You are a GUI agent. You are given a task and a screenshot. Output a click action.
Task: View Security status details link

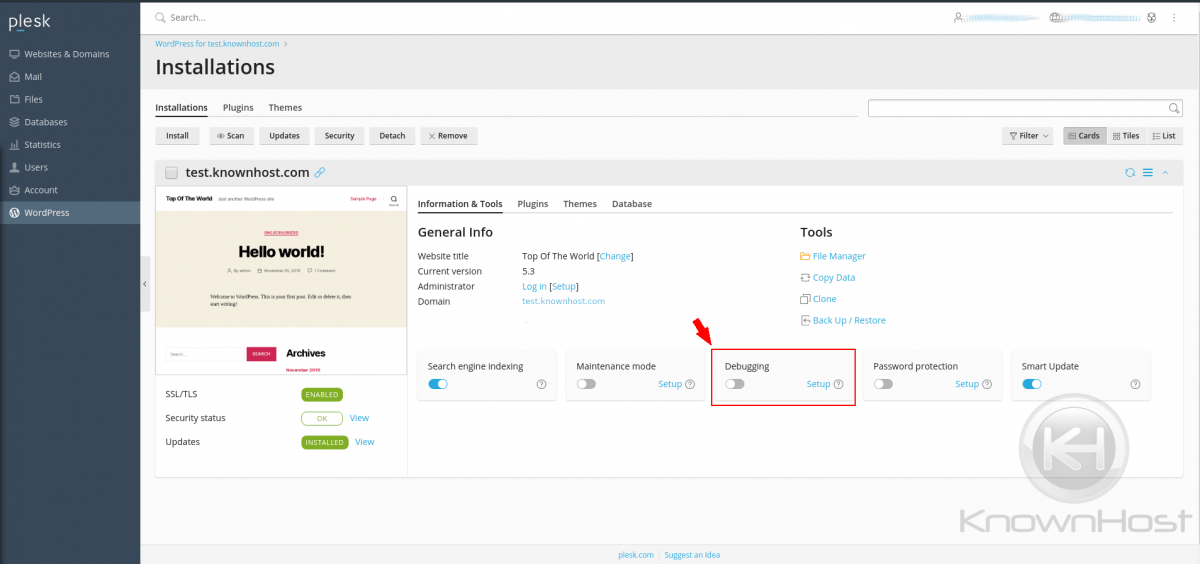point(359,418)
